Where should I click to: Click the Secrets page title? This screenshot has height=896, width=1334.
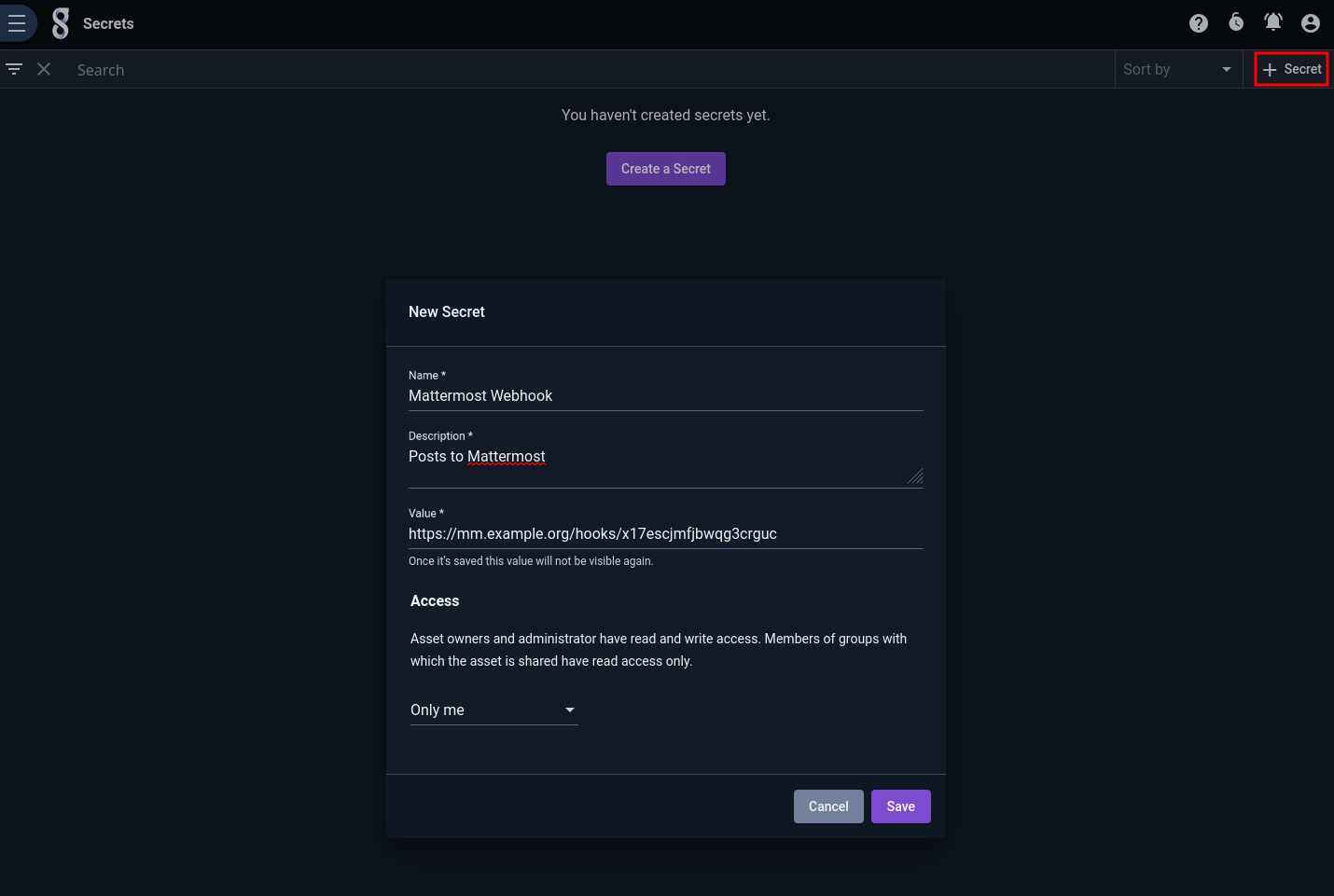click(108, 24)
